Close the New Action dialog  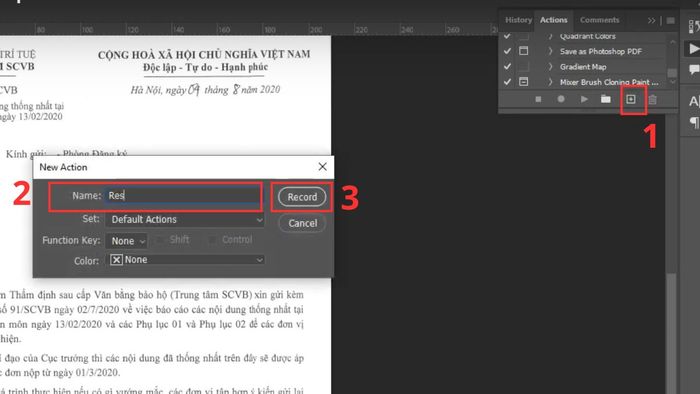[322, 167]
